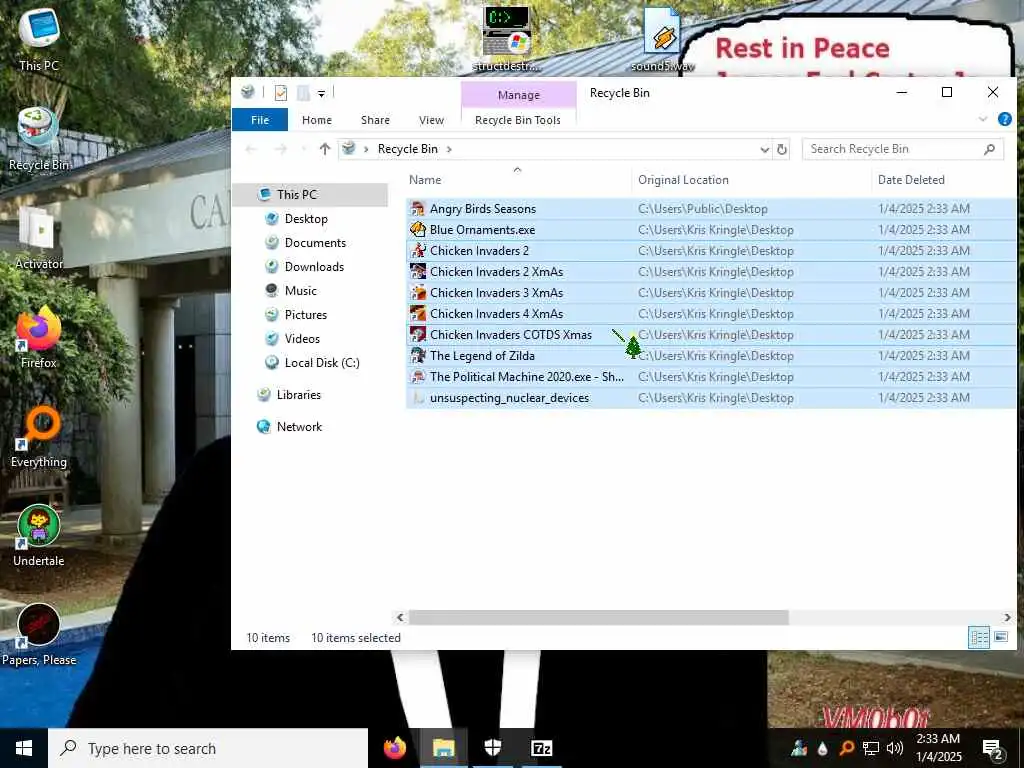The width and height of the screenshot is (1024, 768).
Task: Select Desktop in navigation pane
Action: 306,219
